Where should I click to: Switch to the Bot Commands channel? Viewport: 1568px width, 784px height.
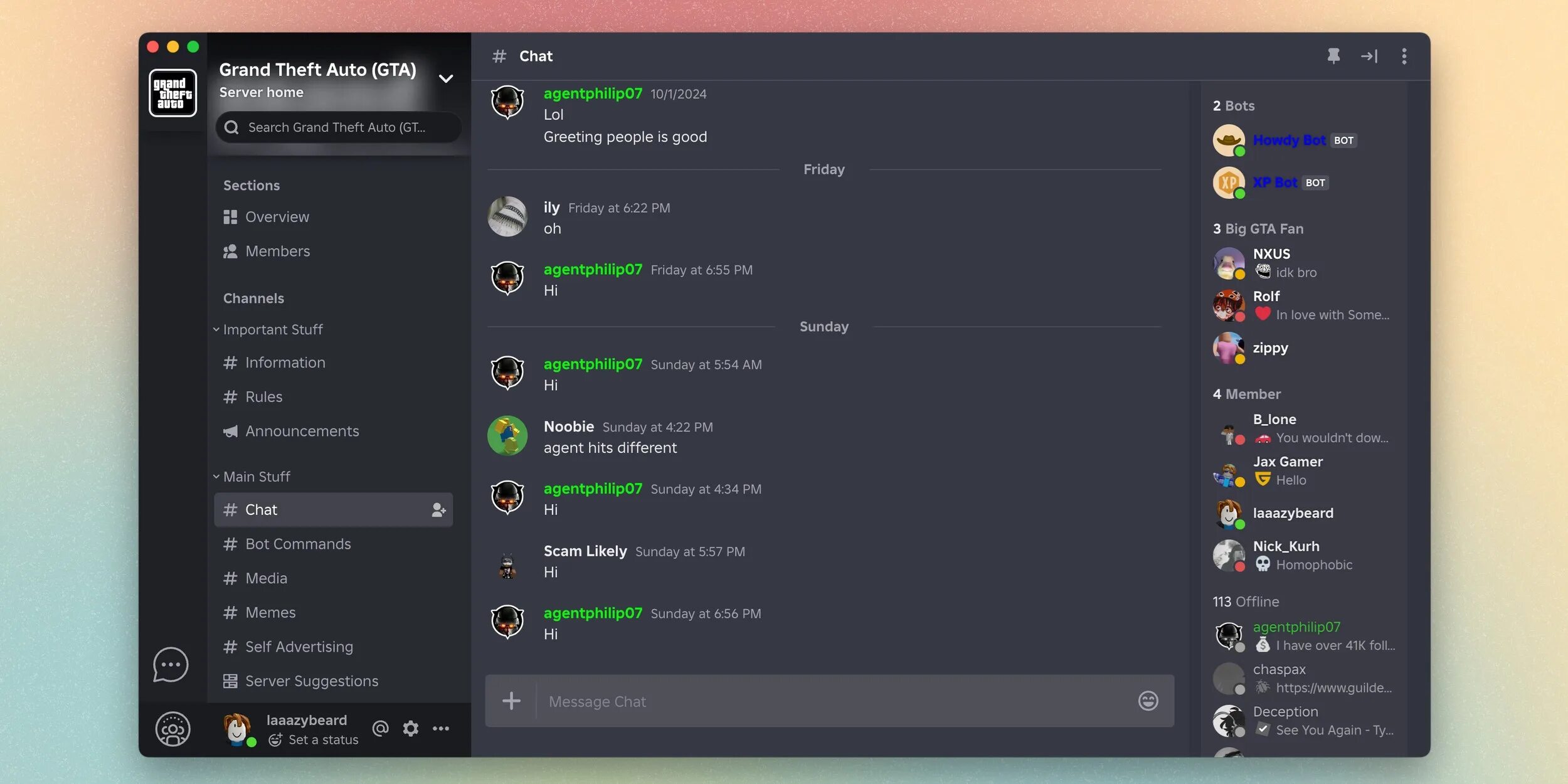pyautogui.click(x=298, y=544)
